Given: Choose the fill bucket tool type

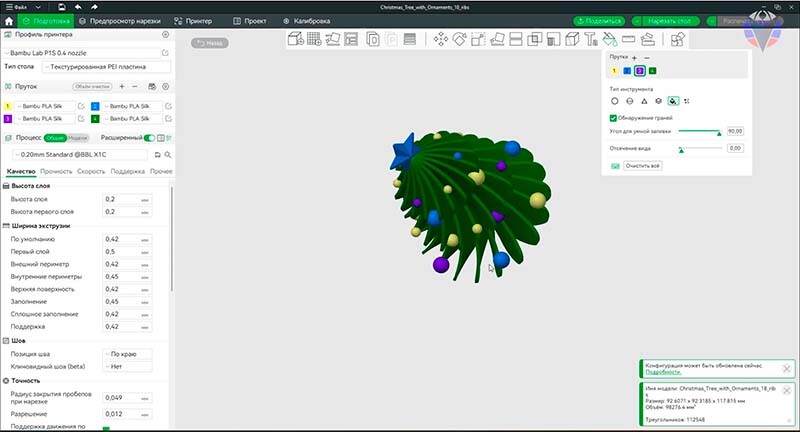Looking at the screenshot, I should [x=673, y=101].
